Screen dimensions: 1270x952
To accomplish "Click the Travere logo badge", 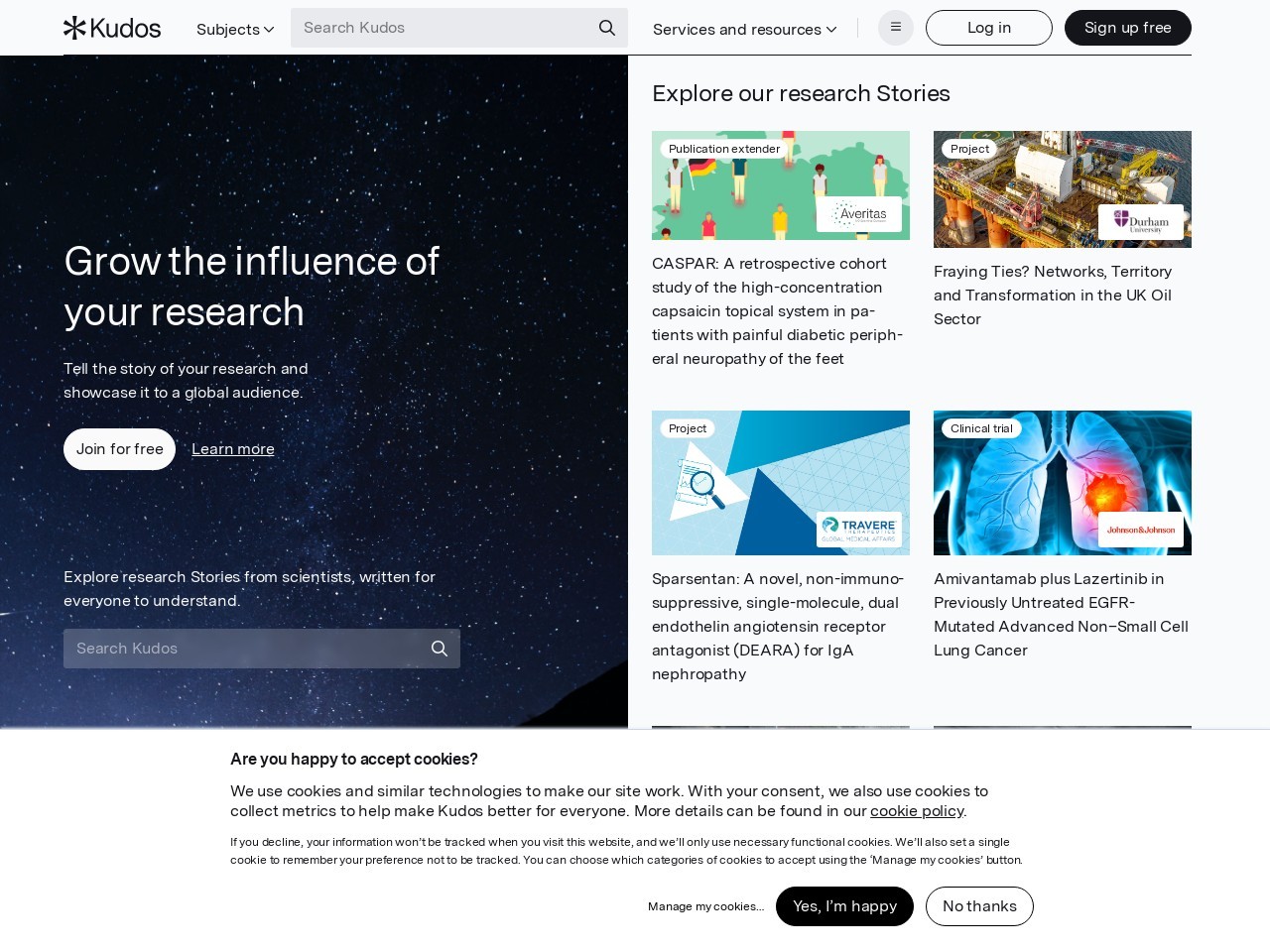I will (x=859, y=529).
